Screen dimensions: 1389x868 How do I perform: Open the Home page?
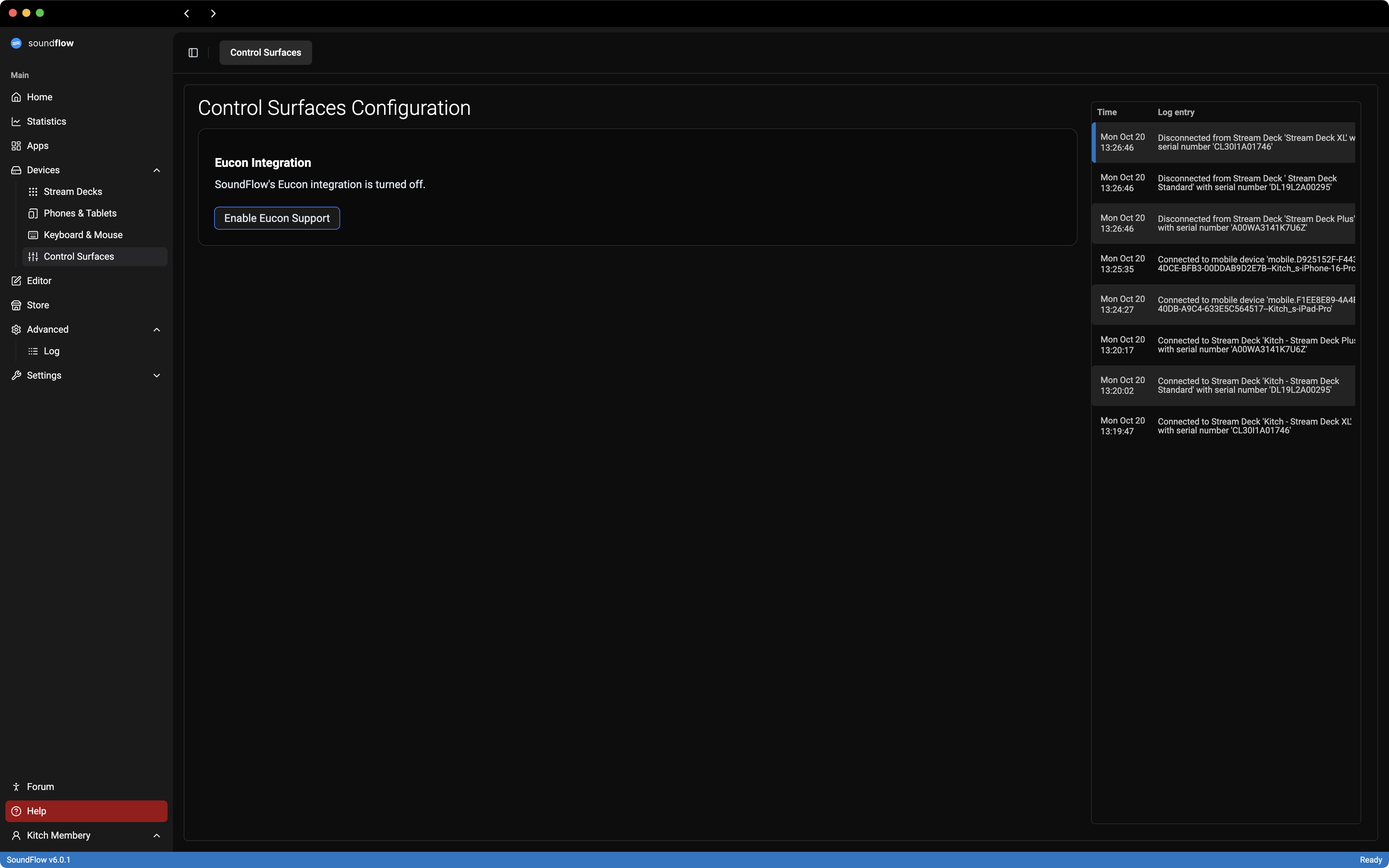(39, 97)
